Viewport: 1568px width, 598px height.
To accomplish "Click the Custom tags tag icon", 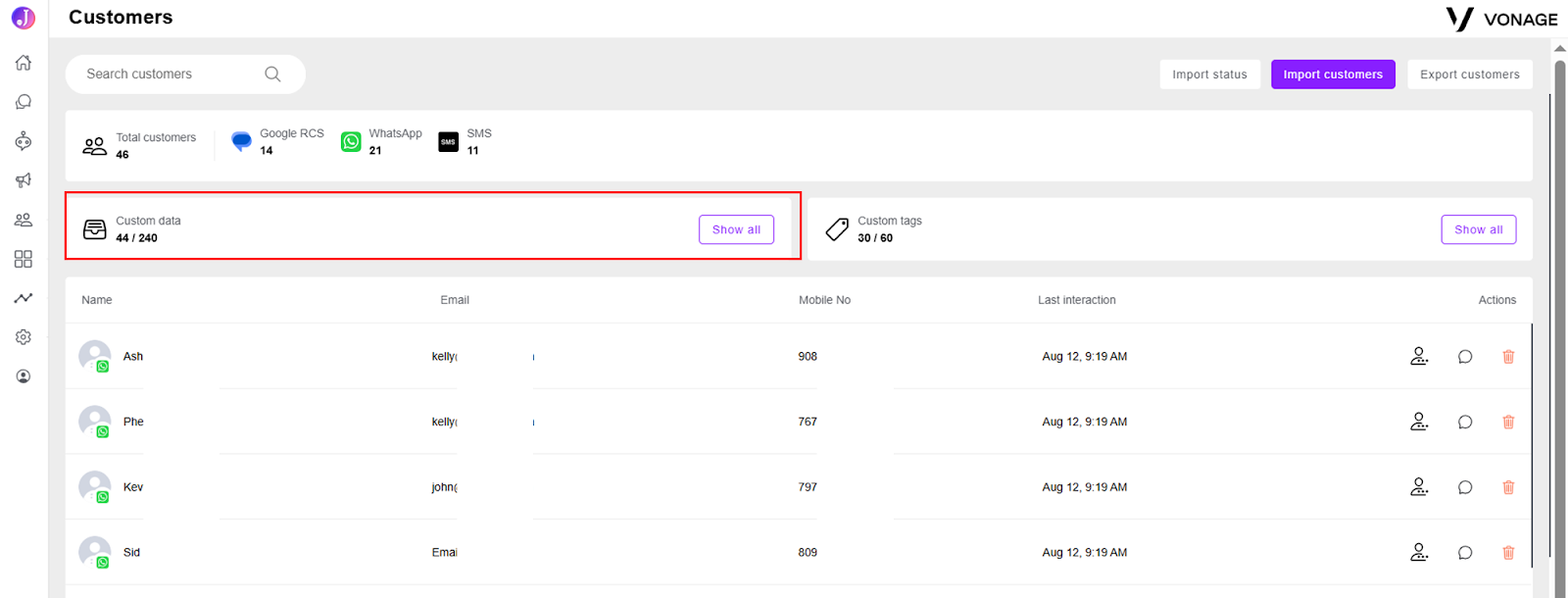I will tap(837, 229).
